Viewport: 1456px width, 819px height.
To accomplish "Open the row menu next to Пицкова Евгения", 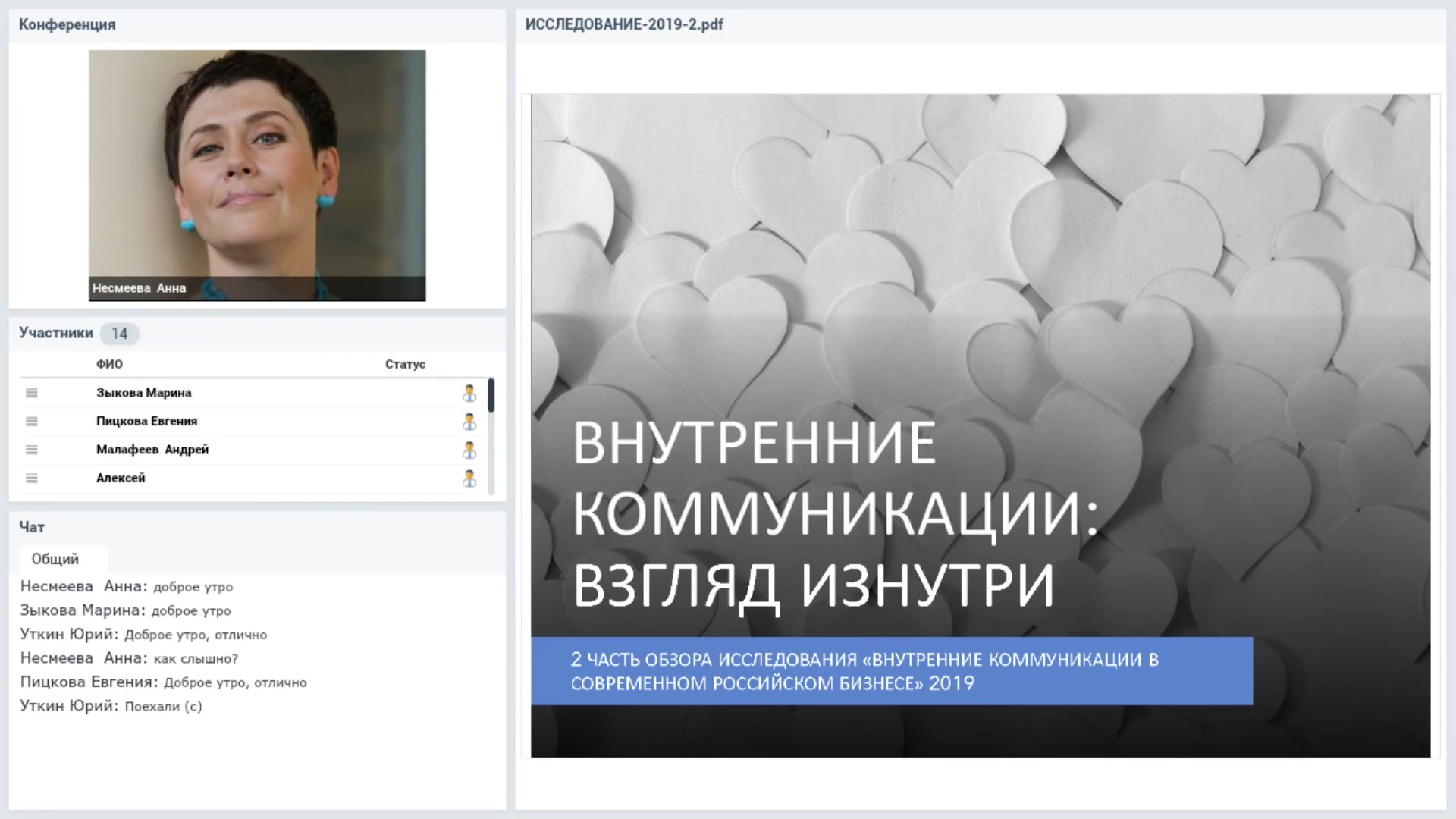I will point(31,421).
